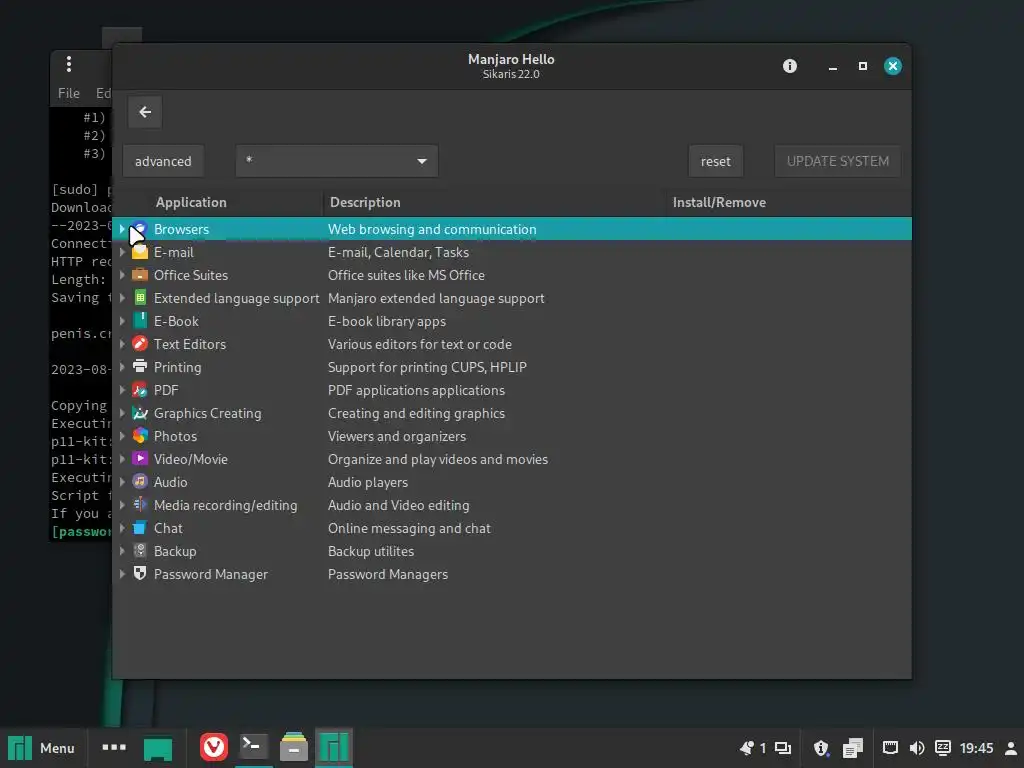Select the Photos row label
Image resolution: width=1024 pixels, height=768 pixels.
[175, 436]
